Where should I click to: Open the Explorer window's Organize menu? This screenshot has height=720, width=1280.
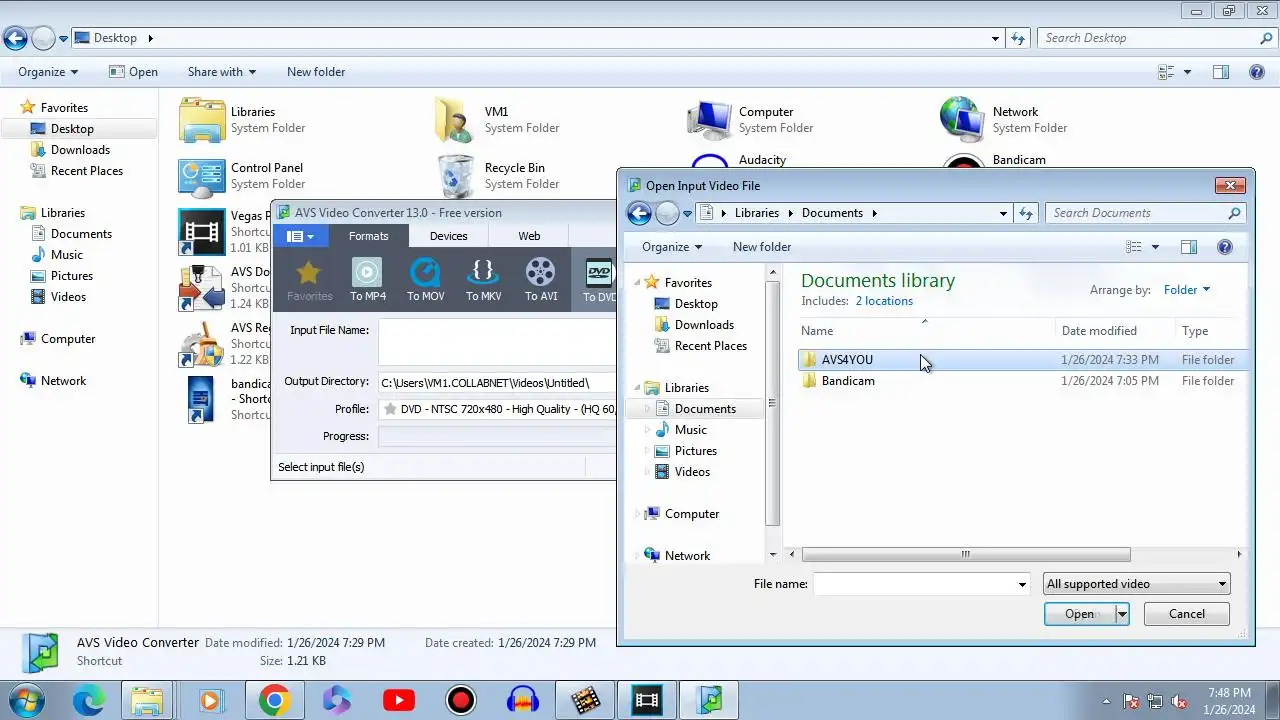pos(48,72)
